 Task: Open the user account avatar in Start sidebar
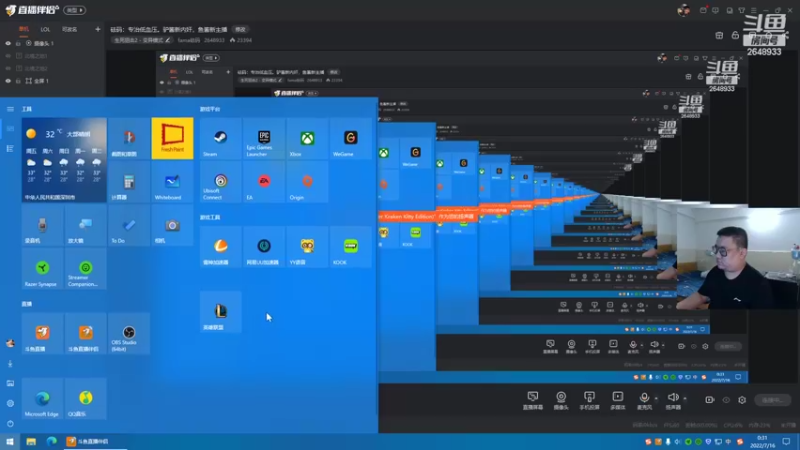[10, 343]
